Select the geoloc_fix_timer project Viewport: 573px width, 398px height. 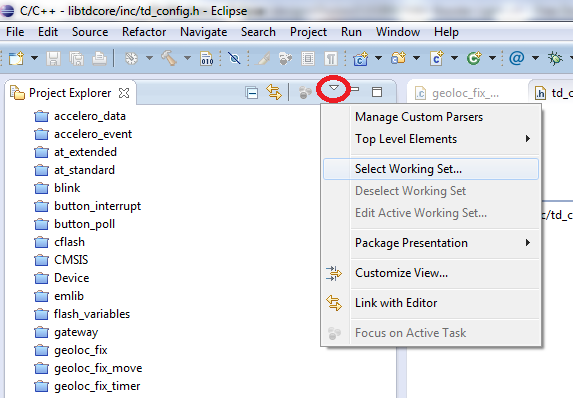pos(87,386)
